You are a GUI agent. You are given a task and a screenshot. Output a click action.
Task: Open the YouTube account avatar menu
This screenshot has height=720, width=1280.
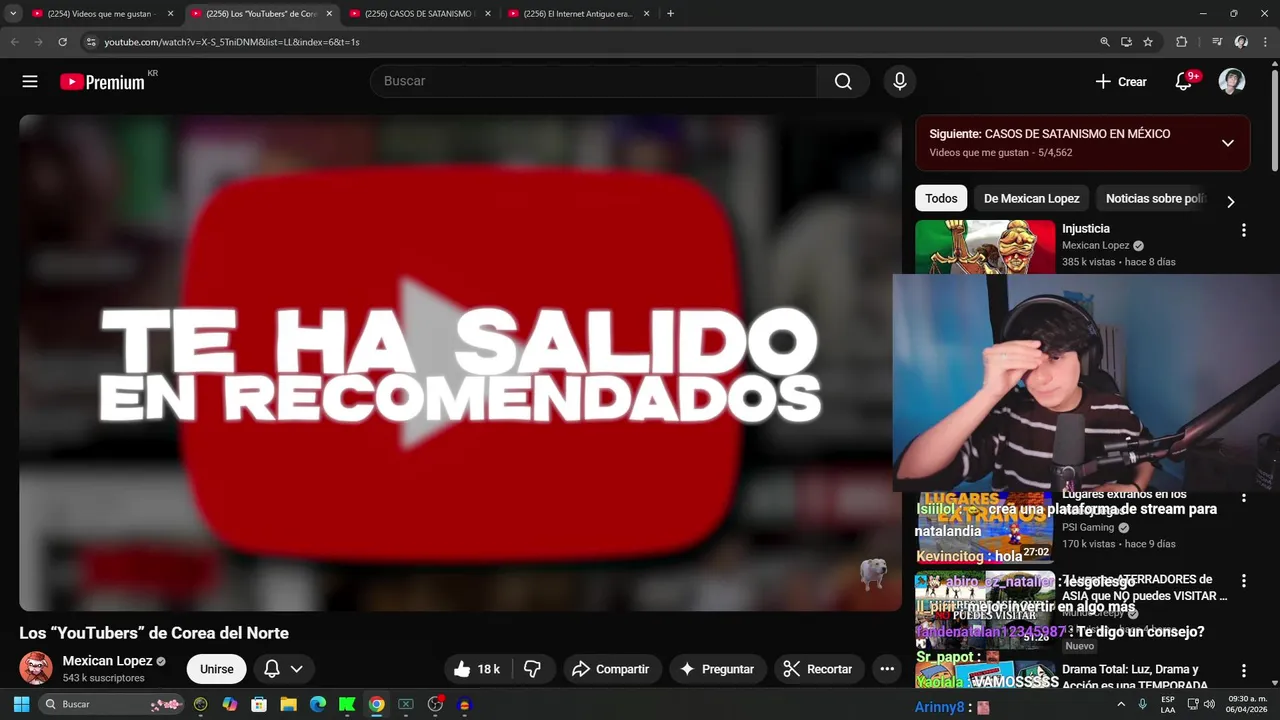1232,82
